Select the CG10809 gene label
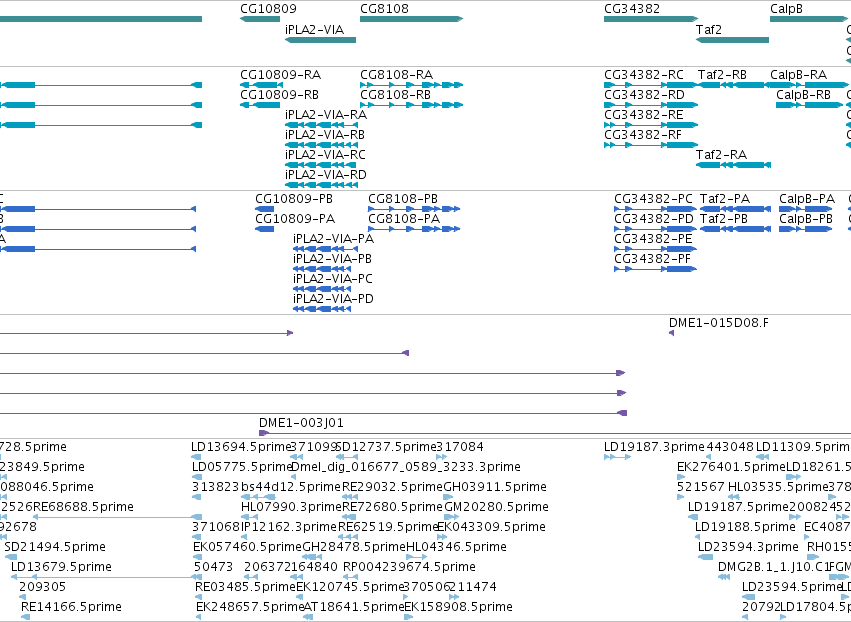 pos(268,9)
